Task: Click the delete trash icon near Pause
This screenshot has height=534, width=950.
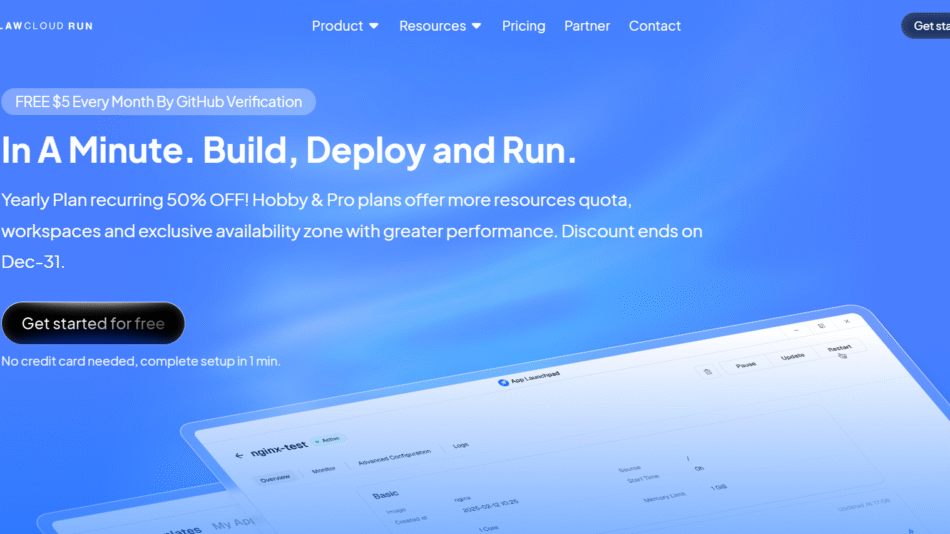Action: point(708,371)
